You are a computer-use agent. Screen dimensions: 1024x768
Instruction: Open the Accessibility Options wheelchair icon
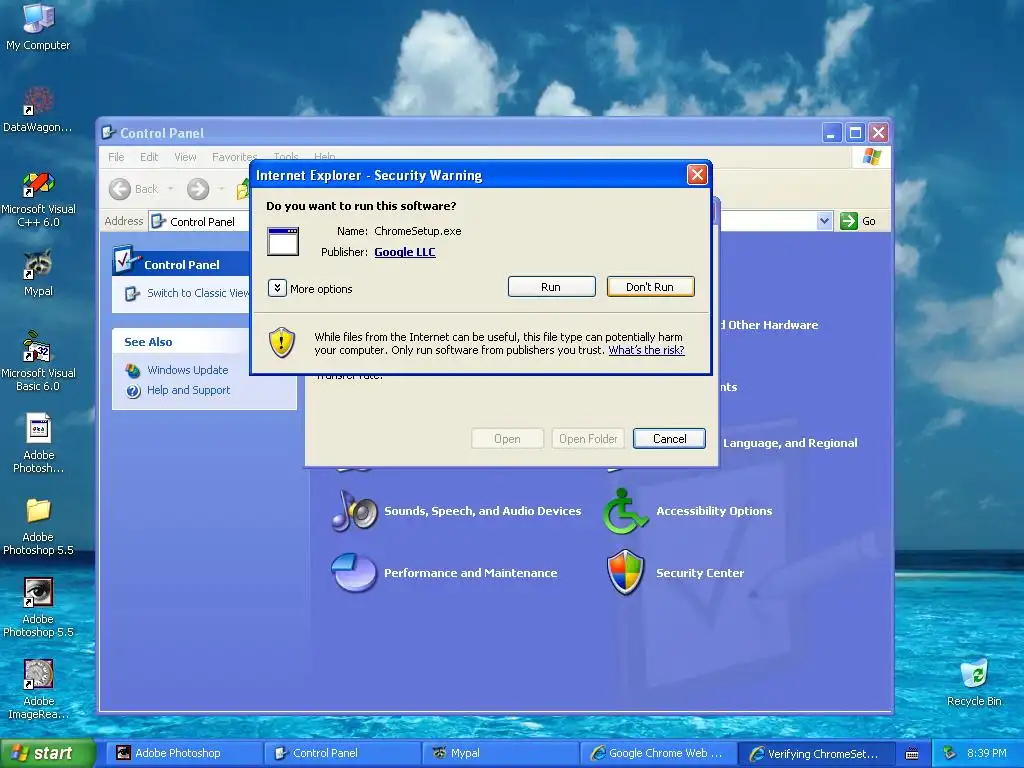point(624,511)
